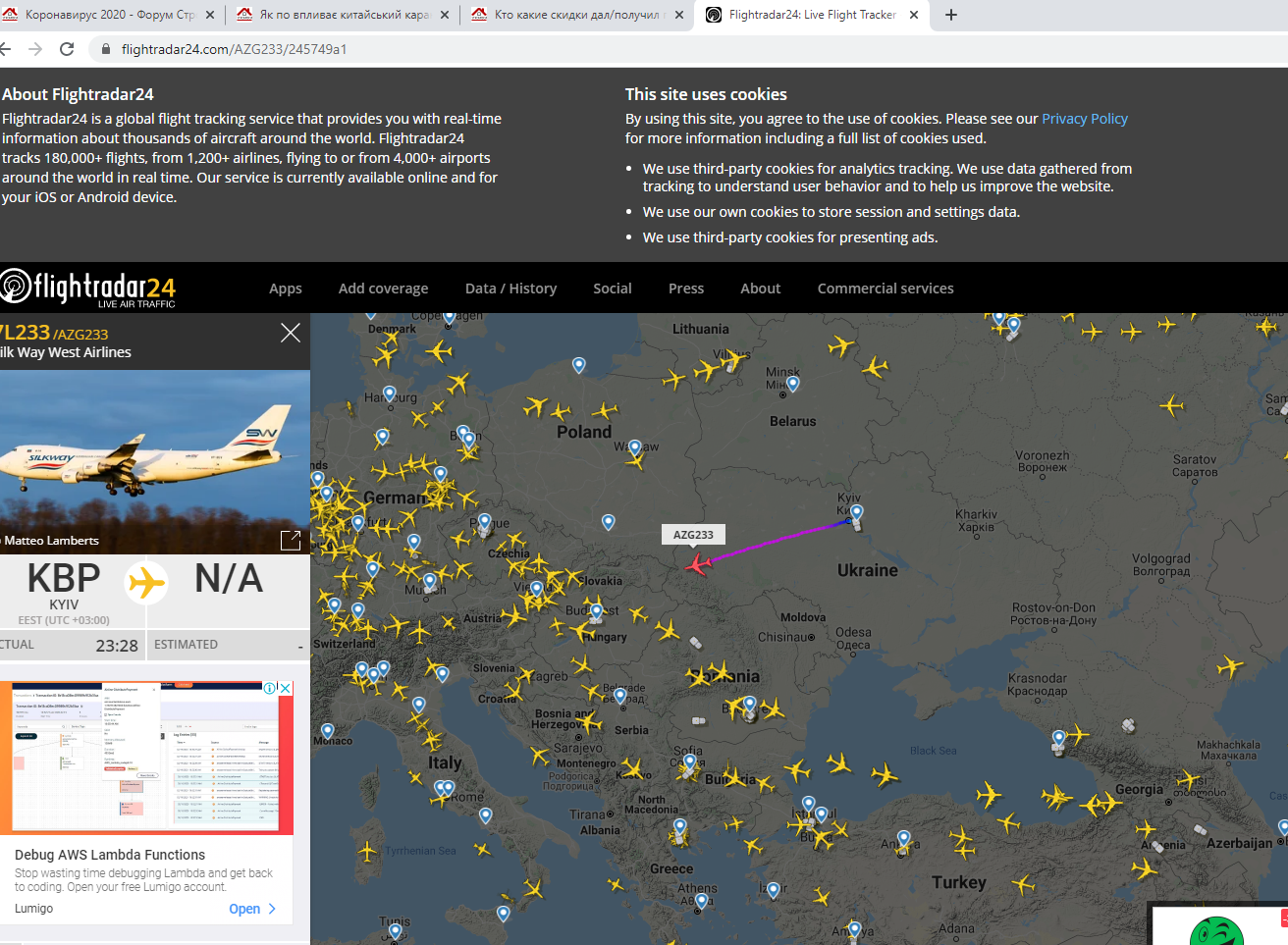The width and height of the screenshot is (1288, 945).
Task: Click the Tunis airport pin
Action: [395, 931]
